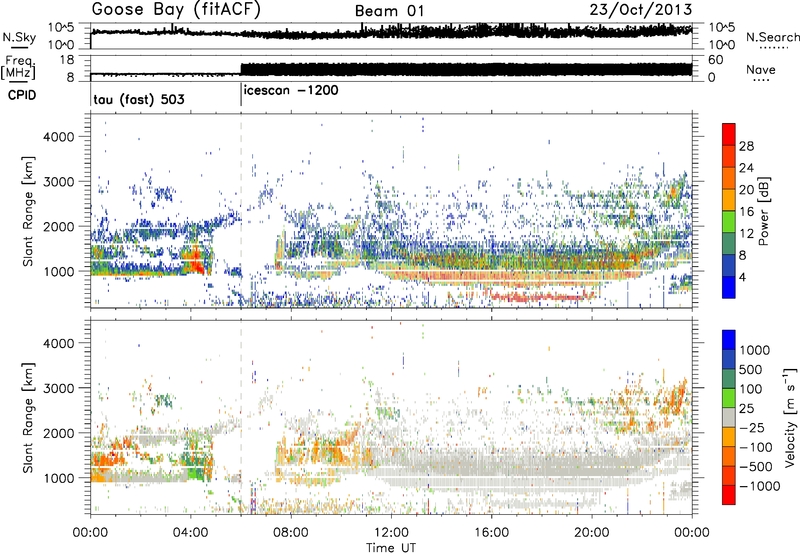The width and height of the screenshot is (800, 554).
Task: Click the 'icescan -1200' CPID entry
Action: (x=291, y=91)
